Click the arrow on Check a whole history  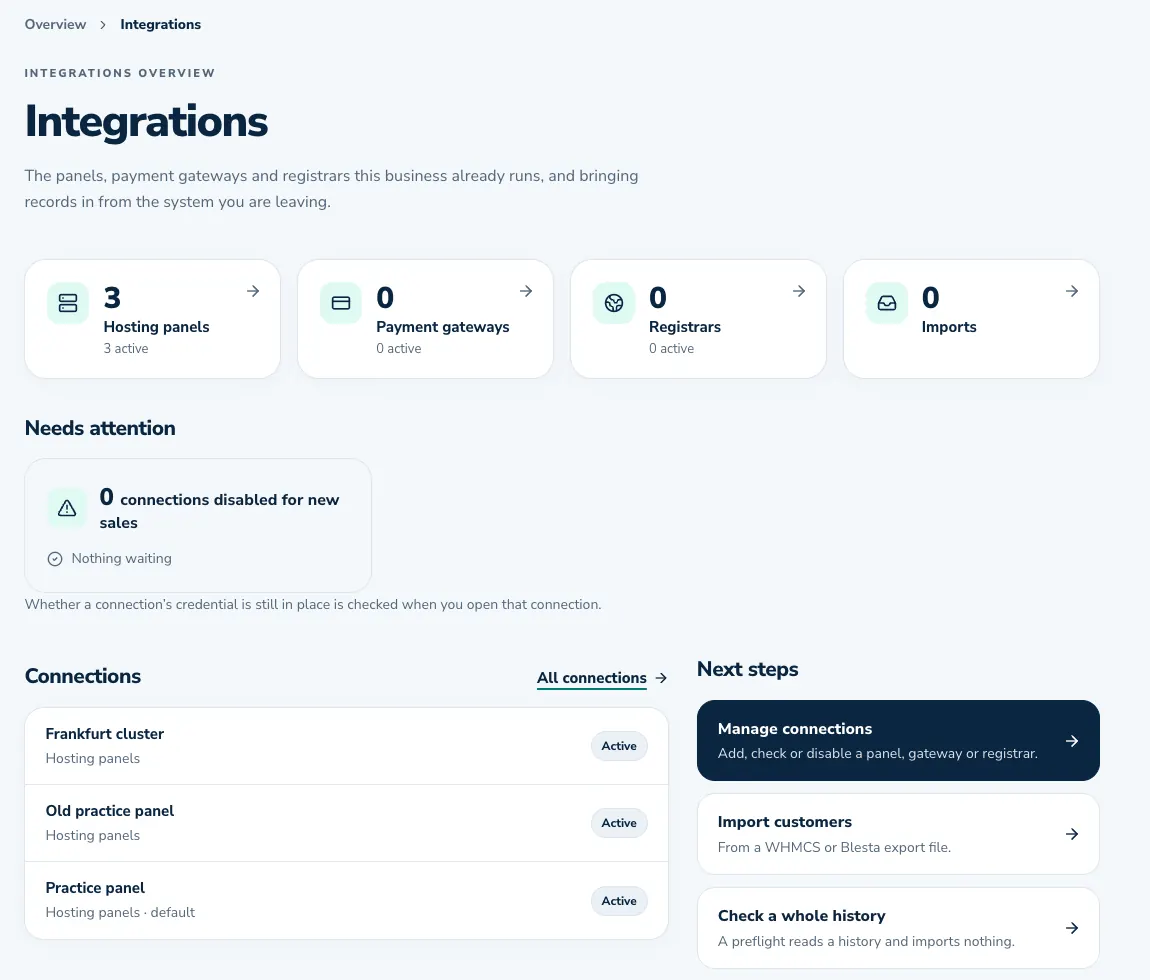click(x=1072, y=928)
